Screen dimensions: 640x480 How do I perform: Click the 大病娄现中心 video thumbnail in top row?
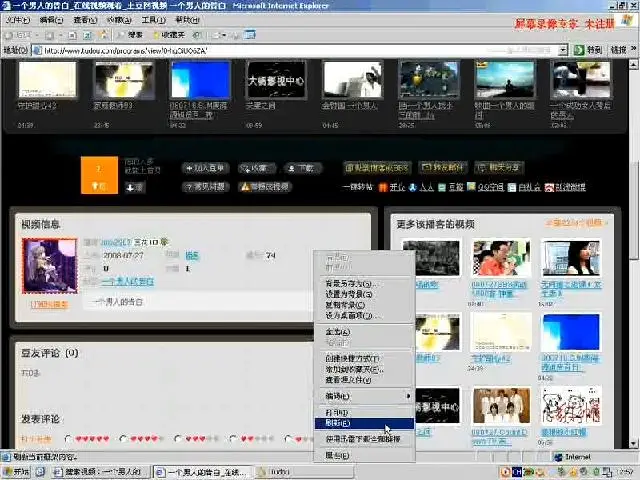pyautogui.click(x=277, y=80)
